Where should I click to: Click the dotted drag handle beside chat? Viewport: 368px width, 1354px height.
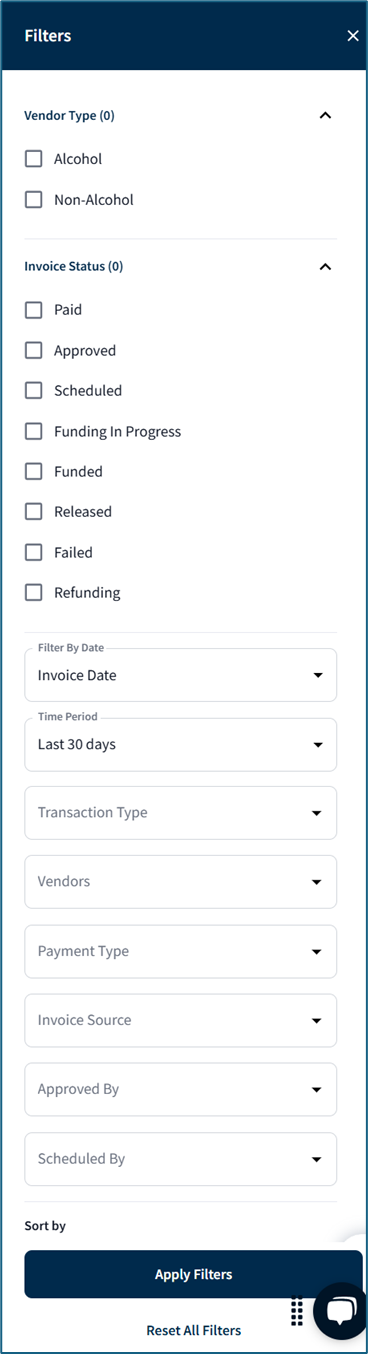297,1312
